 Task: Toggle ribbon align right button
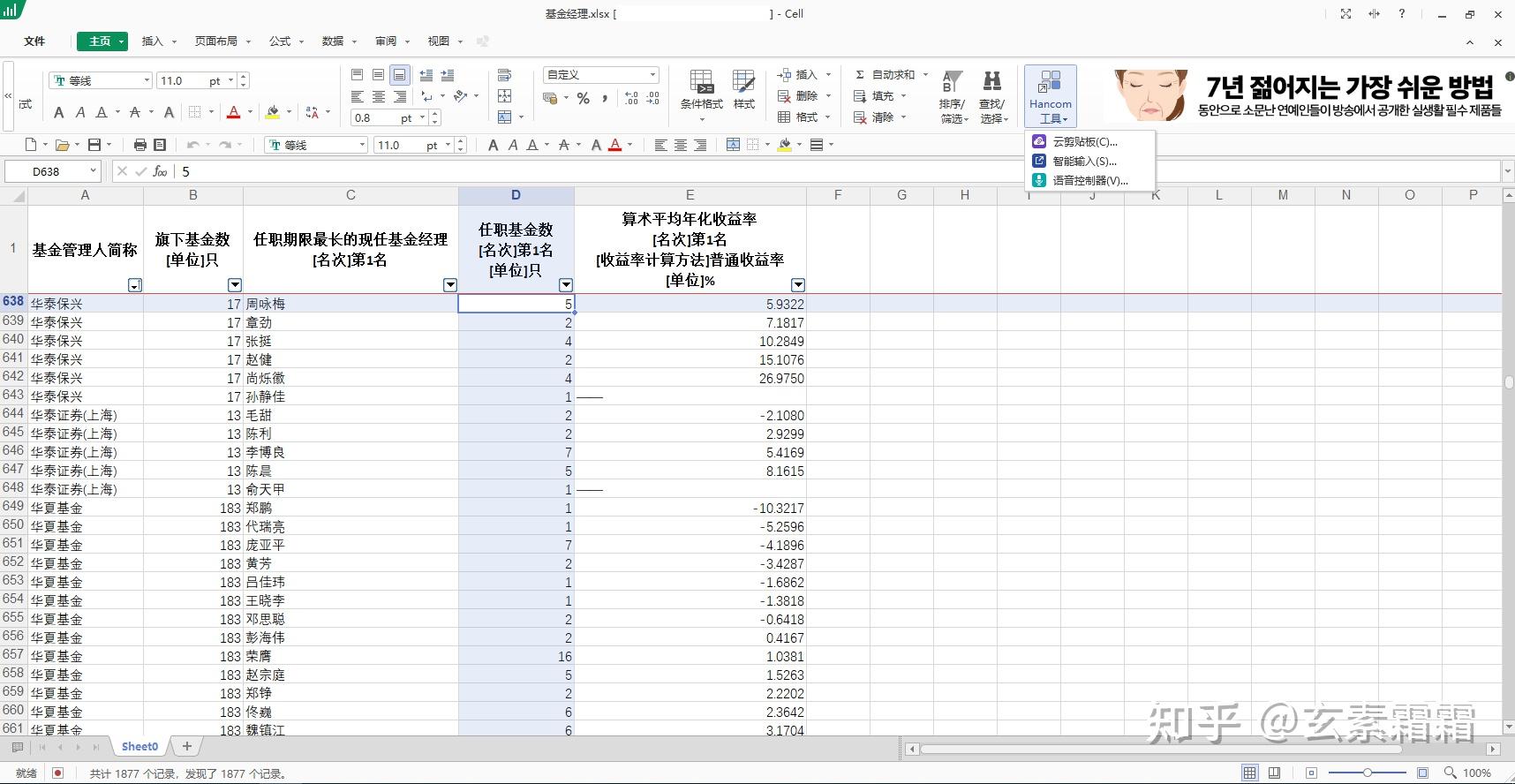(x=400, y=96)
